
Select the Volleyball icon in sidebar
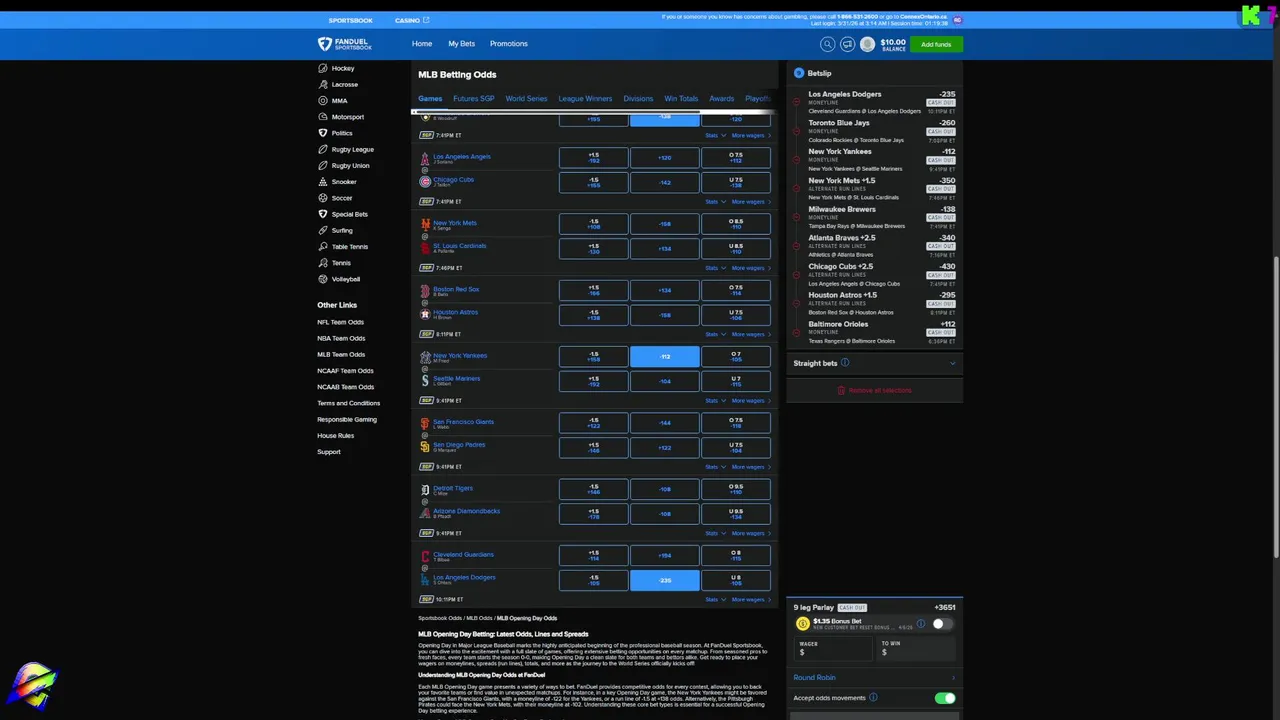[x=323, y=279]
